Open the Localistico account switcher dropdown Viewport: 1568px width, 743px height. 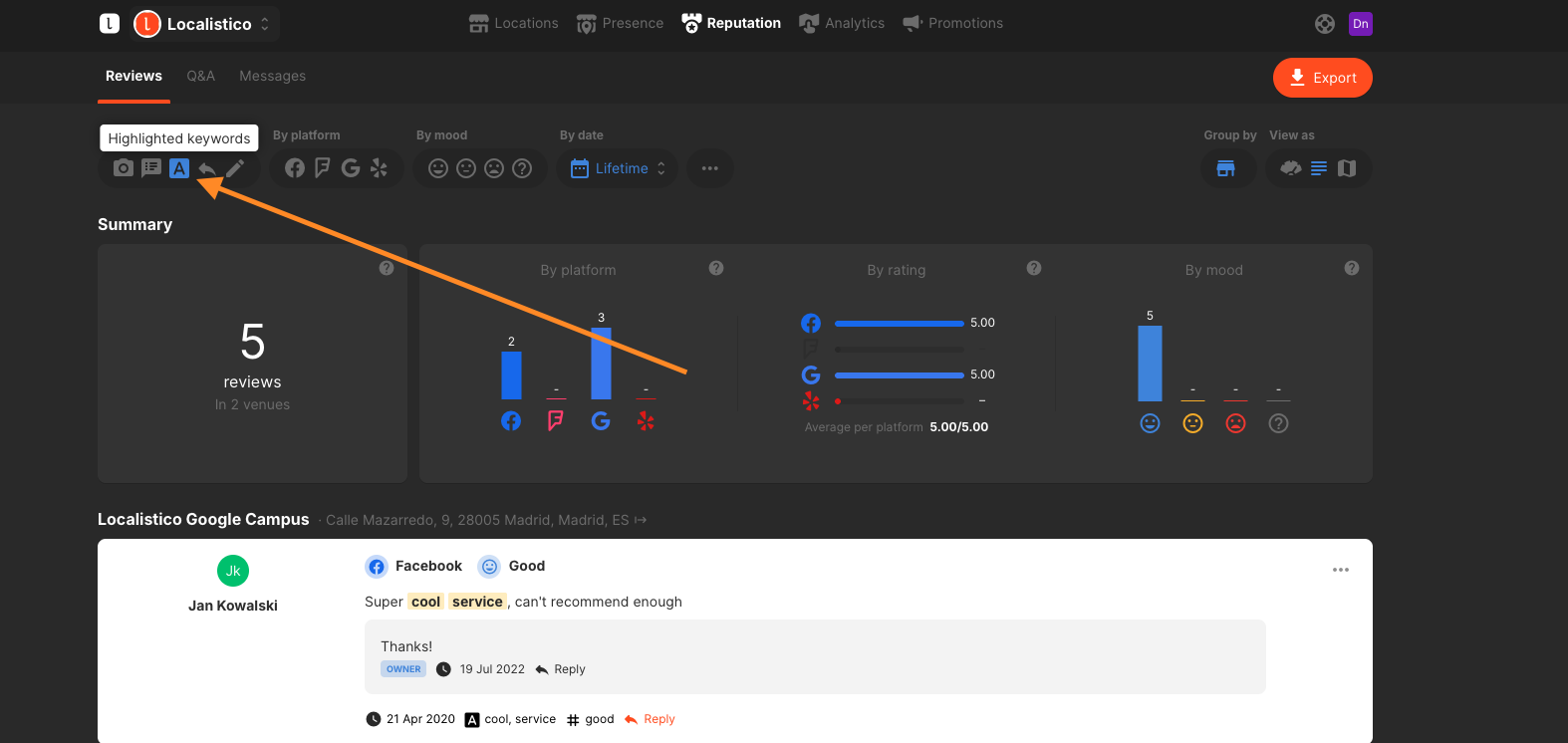204,24
